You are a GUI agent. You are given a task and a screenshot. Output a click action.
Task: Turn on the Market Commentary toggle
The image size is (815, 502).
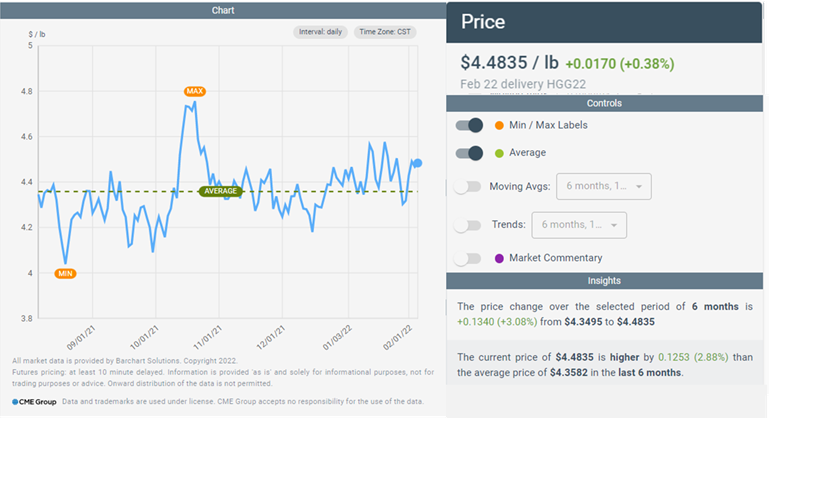click(467, 258)
